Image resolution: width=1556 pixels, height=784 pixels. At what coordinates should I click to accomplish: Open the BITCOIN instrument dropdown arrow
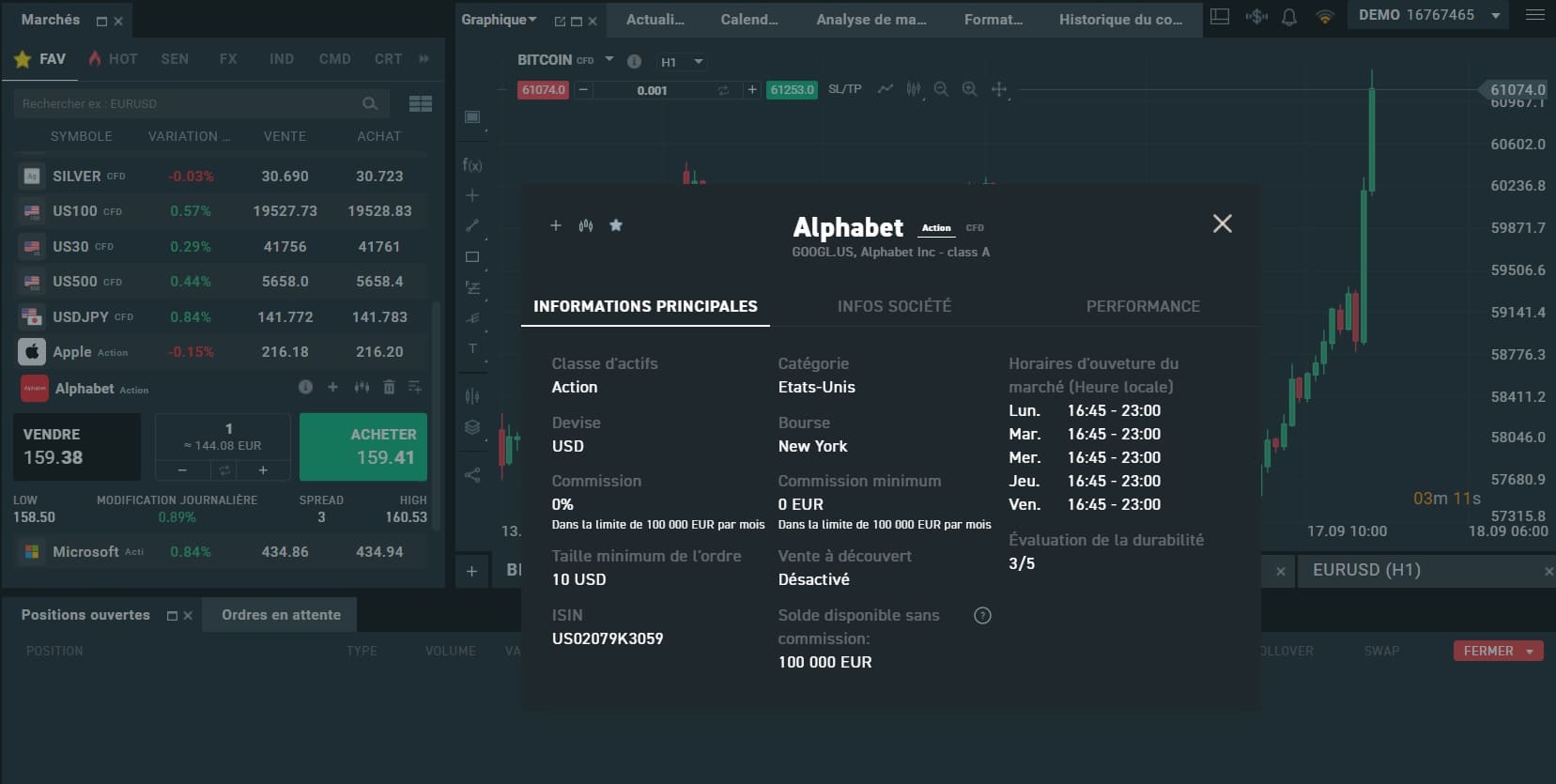coord(609,59)
